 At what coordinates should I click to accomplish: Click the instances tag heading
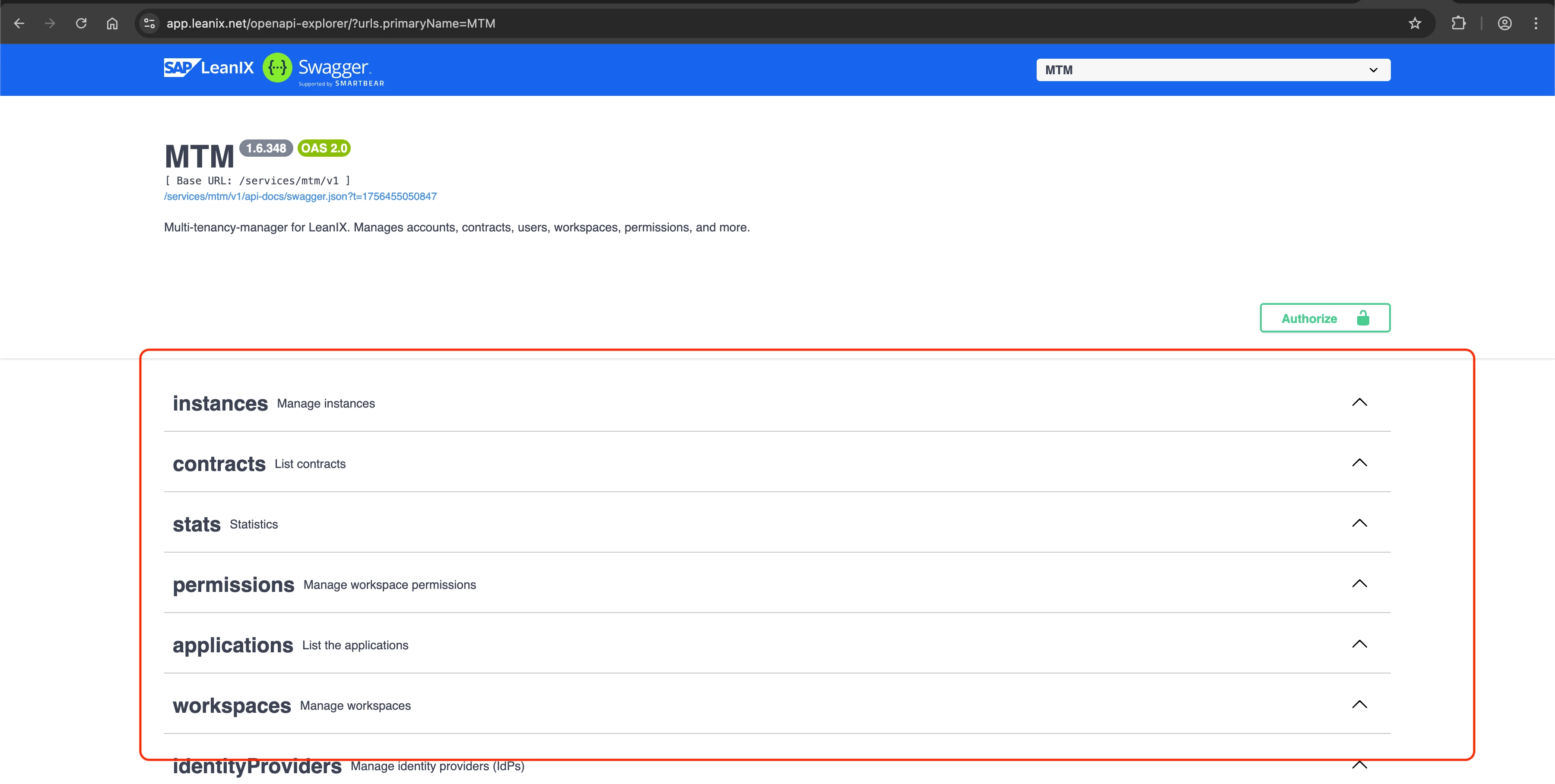click(x=220, y=403)
